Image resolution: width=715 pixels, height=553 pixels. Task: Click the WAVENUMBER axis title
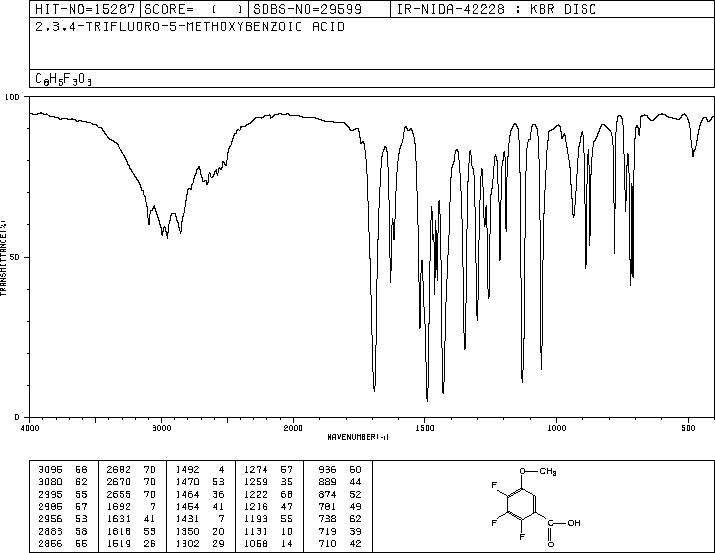[358, 437]
